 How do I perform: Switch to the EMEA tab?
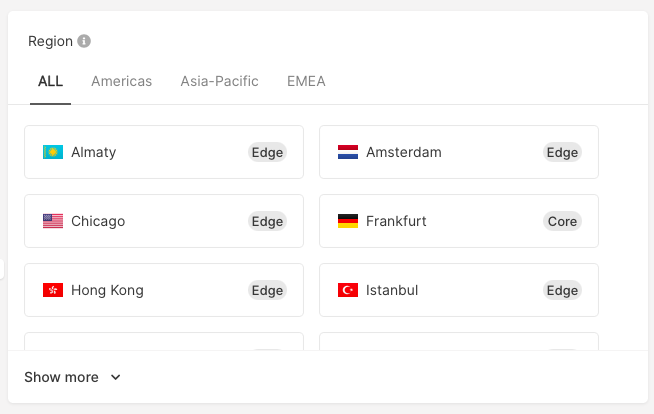(x=306, y=81)
